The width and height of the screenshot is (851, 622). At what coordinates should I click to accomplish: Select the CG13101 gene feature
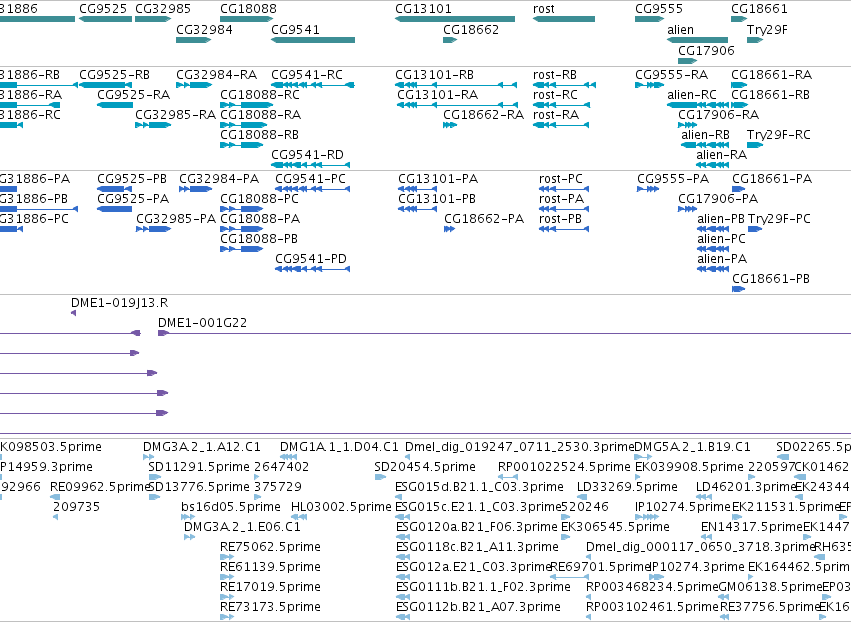(x=455, y=19)
